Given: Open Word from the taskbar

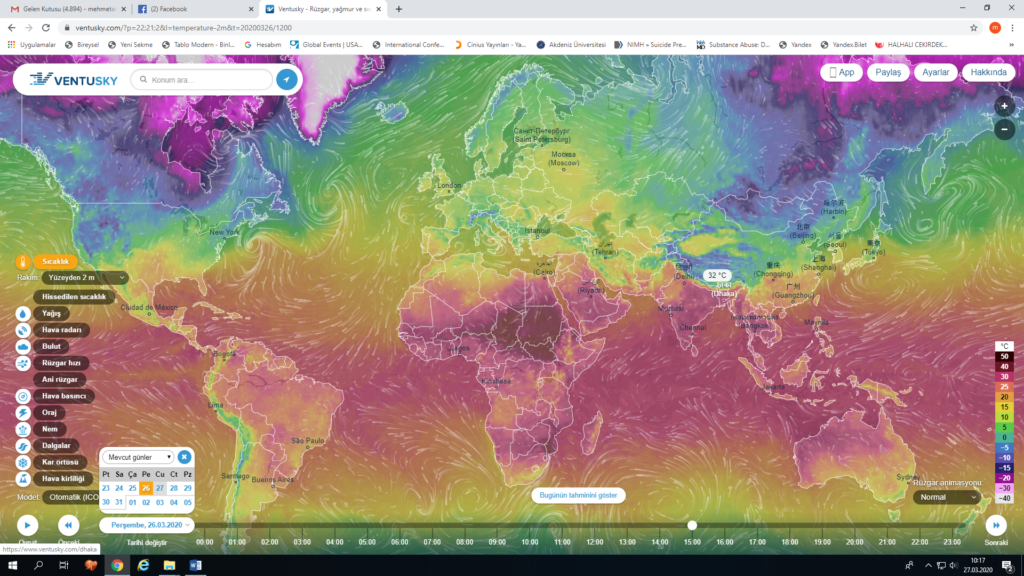Looking at the screenshot, I should coord(195,566).
